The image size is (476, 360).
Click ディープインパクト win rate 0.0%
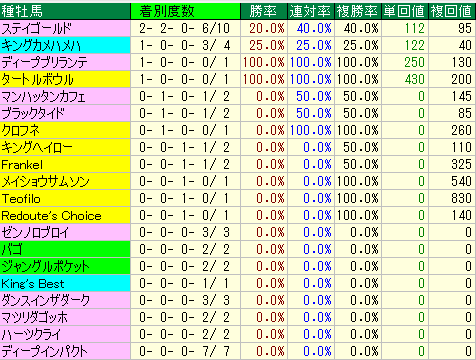pos(270,351)
